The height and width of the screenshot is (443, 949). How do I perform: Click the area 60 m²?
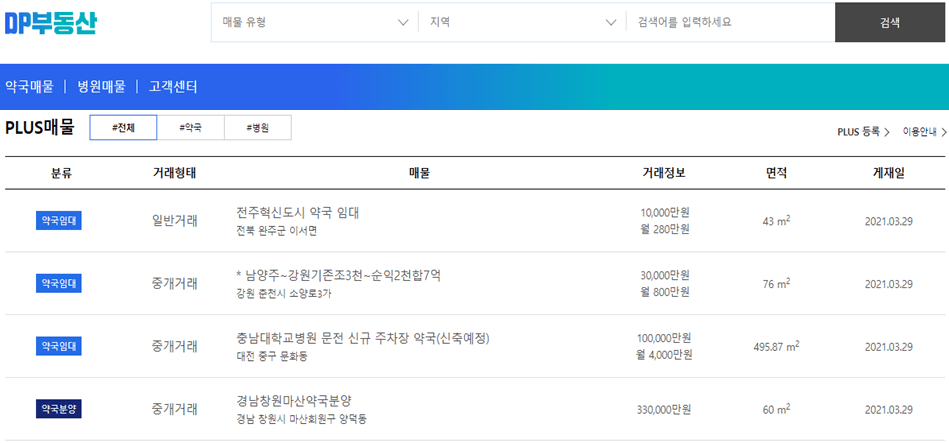(x=777, y=409)
